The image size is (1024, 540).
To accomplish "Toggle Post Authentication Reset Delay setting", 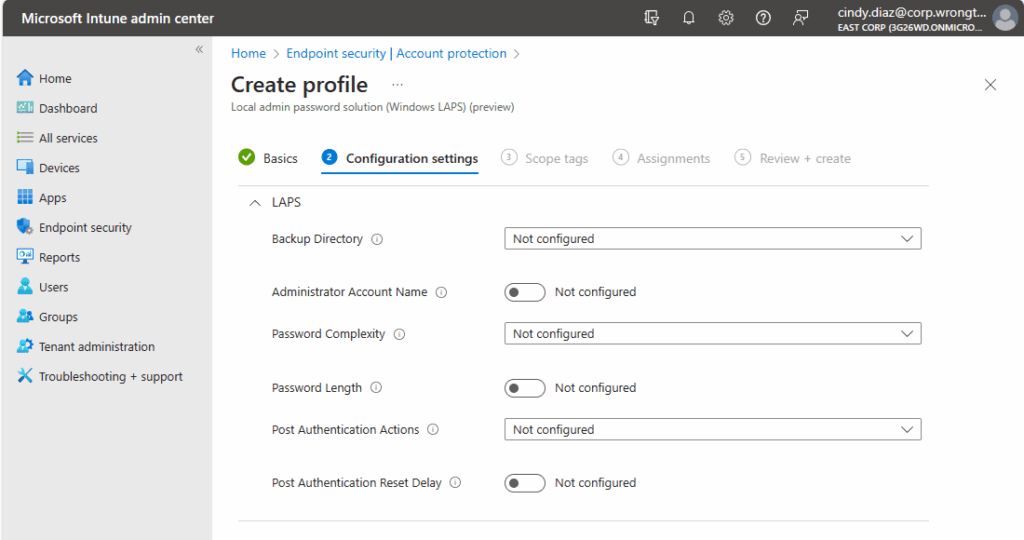I will [525, 483].
